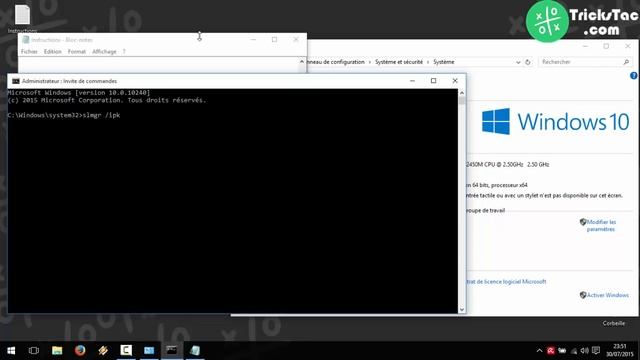The image size is (640, 360).
Task: Launch File Explorer from the taskbar
Action: coord(57,351)
